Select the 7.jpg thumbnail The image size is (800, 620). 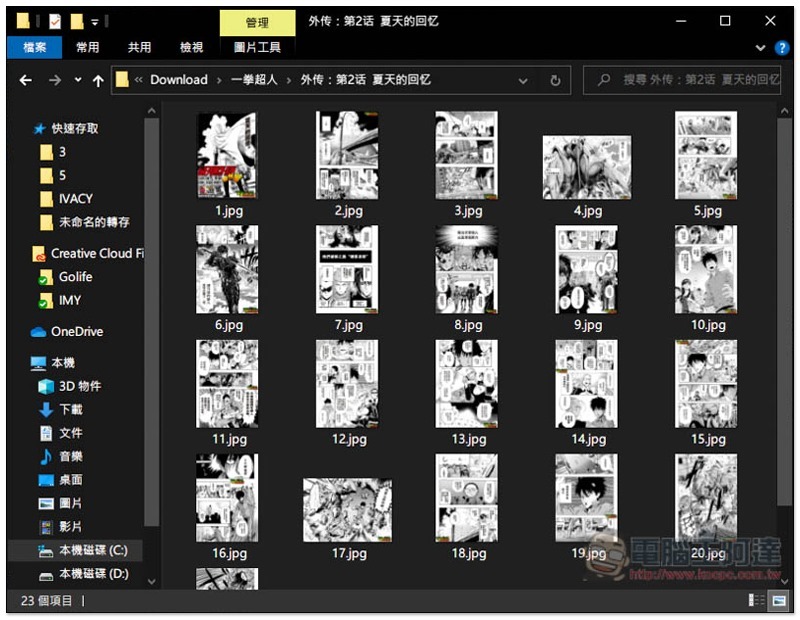347,269
